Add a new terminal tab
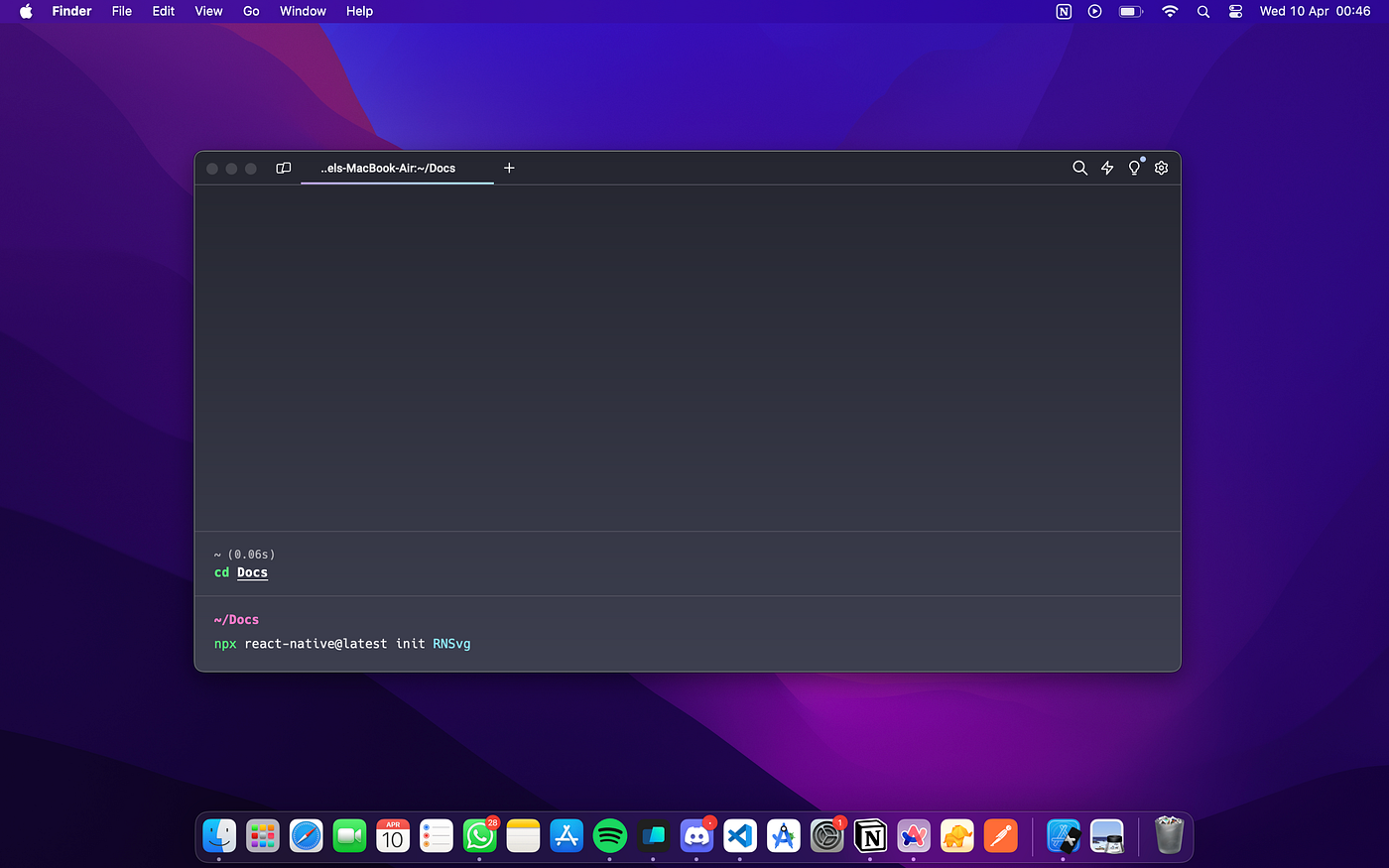 [509, 168]
